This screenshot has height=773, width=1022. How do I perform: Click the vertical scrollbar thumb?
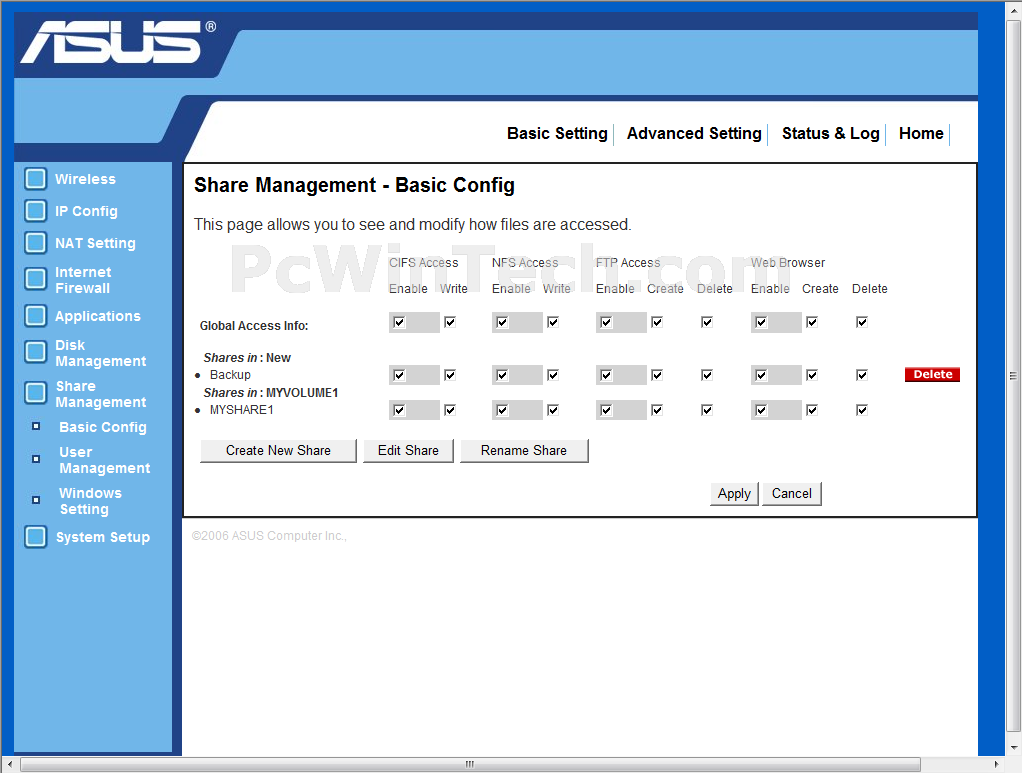click(x=1013, y=376)
